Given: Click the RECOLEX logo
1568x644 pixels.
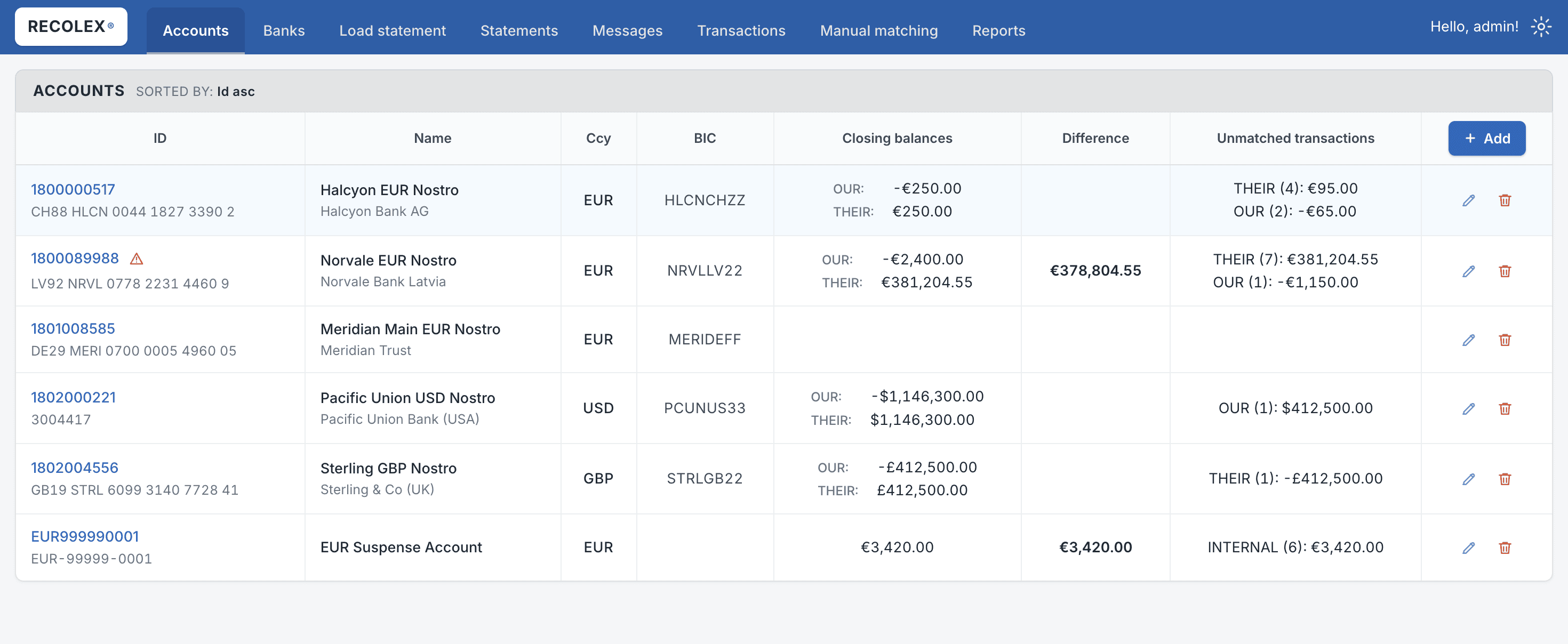Looking at the screenshot, I should [71, 27].
